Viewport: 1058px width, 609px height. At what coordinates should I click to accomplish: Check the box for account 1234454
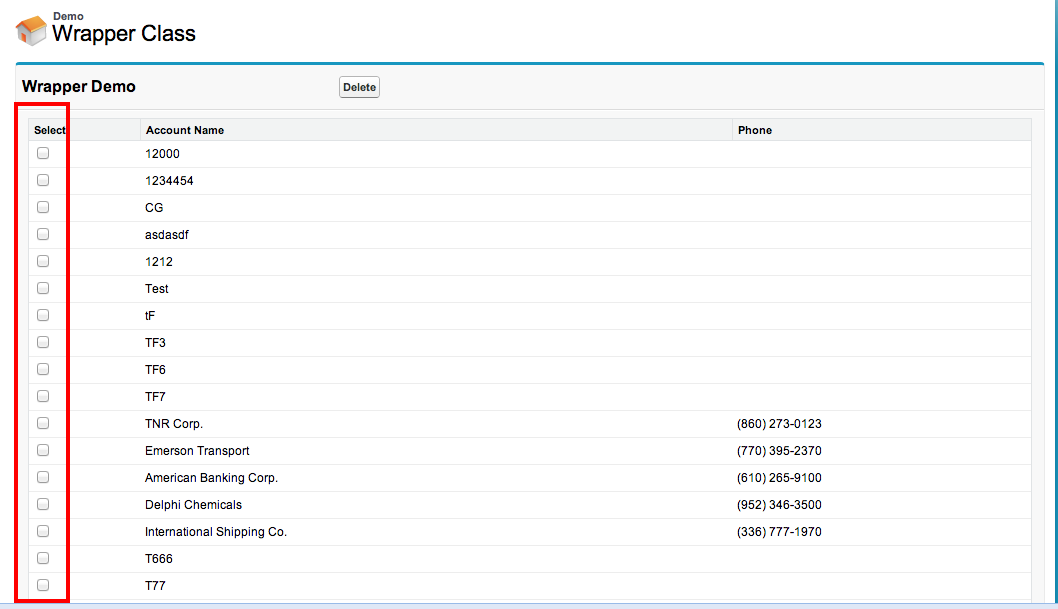[x=43, y=180]
